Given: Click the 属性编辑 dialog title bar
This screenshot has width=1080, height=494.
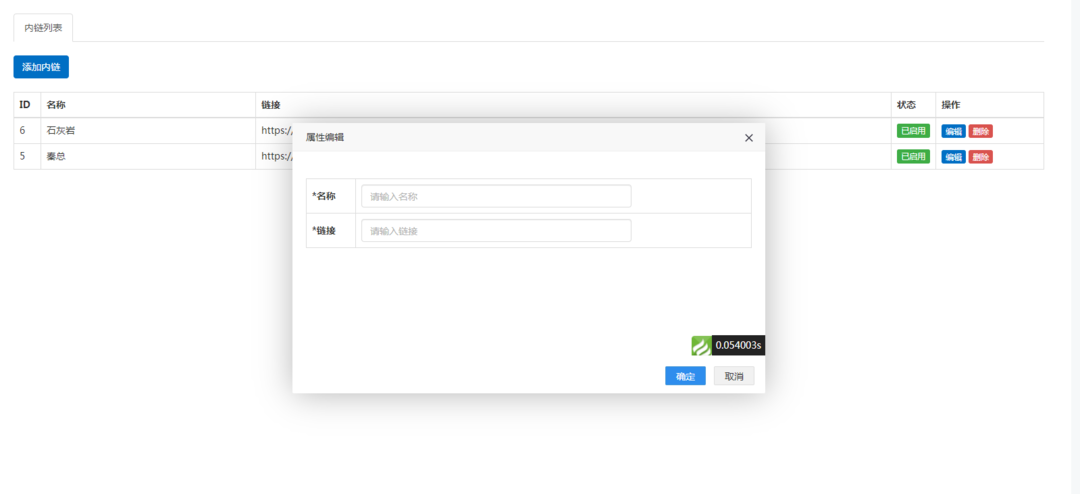Looking at the screenshot, I should click(500, 137).
